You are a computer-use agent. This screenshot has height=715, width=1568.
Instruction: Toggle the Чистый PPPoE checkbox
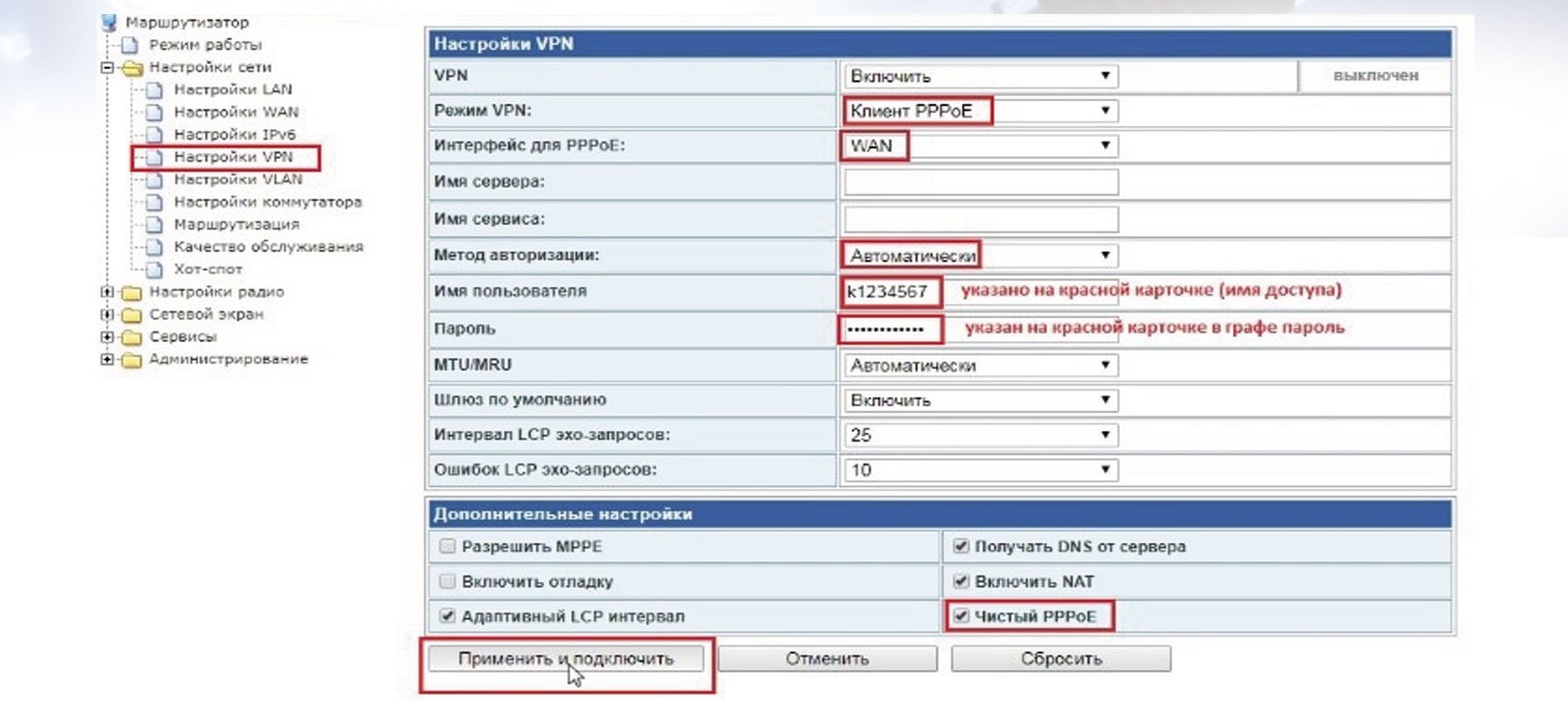click(961, 616)
